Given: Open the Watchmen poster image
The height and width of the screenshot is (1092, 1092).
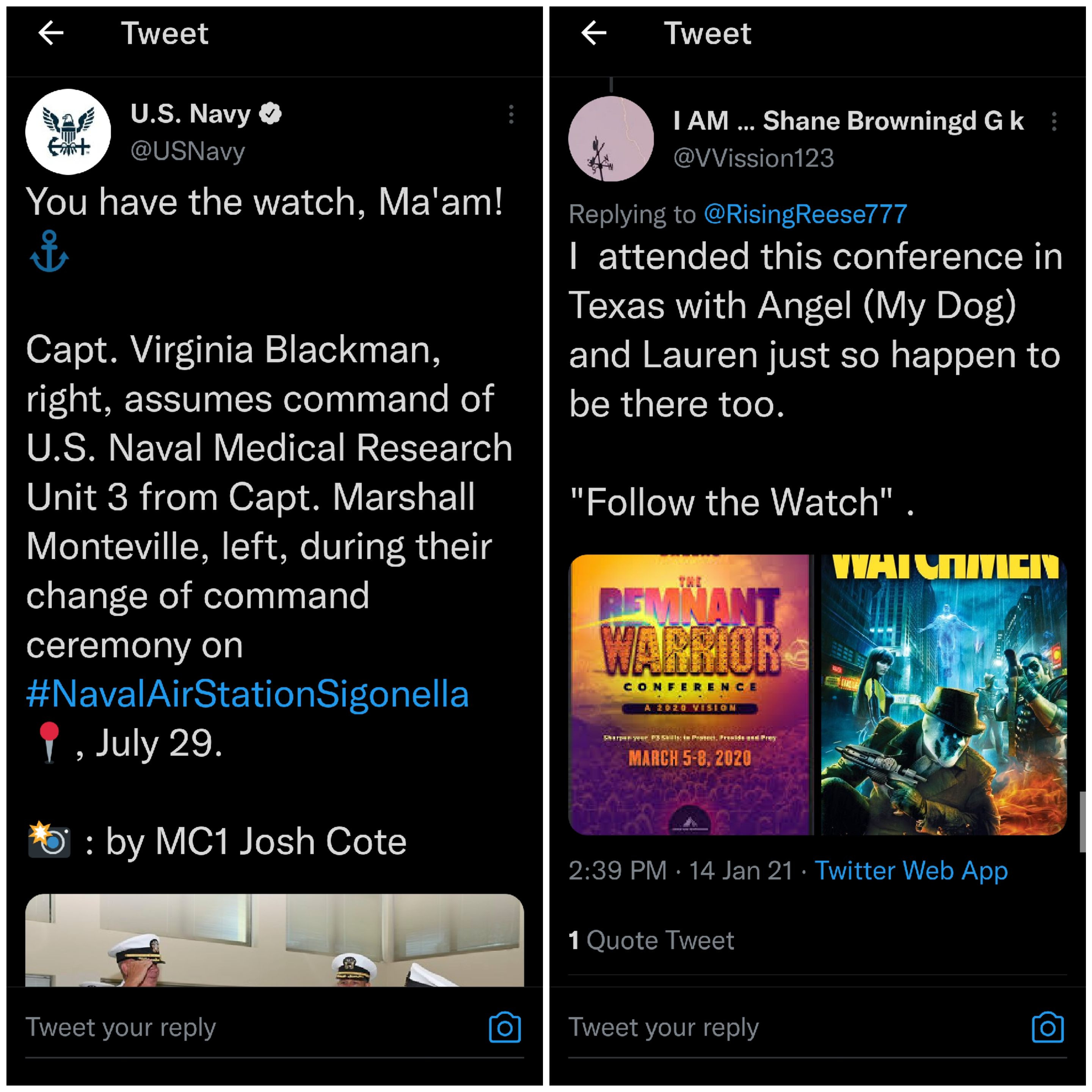Looking at the screenshot, I should coord(943,695).
